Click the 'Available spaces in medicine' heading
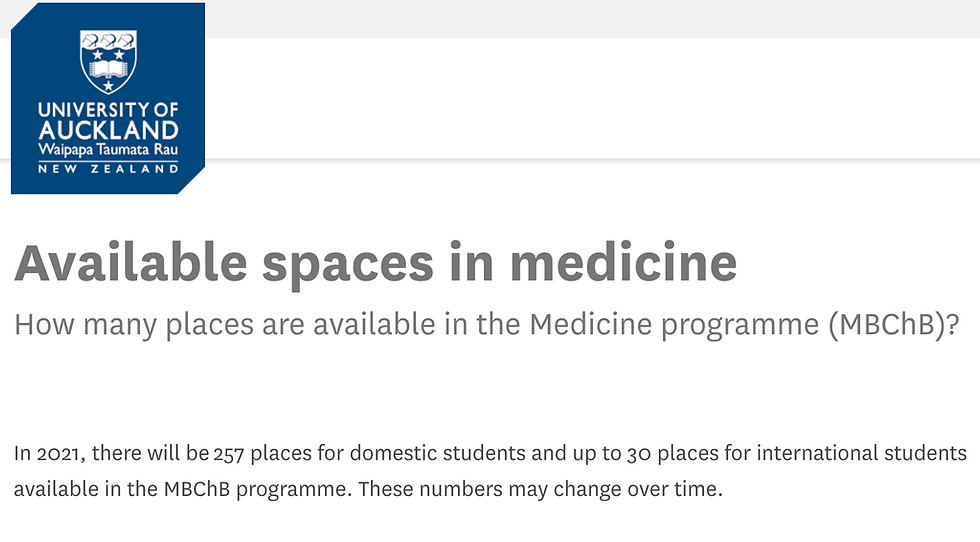Viewport: 980px width, 542px height. click(x=376, y=263)
